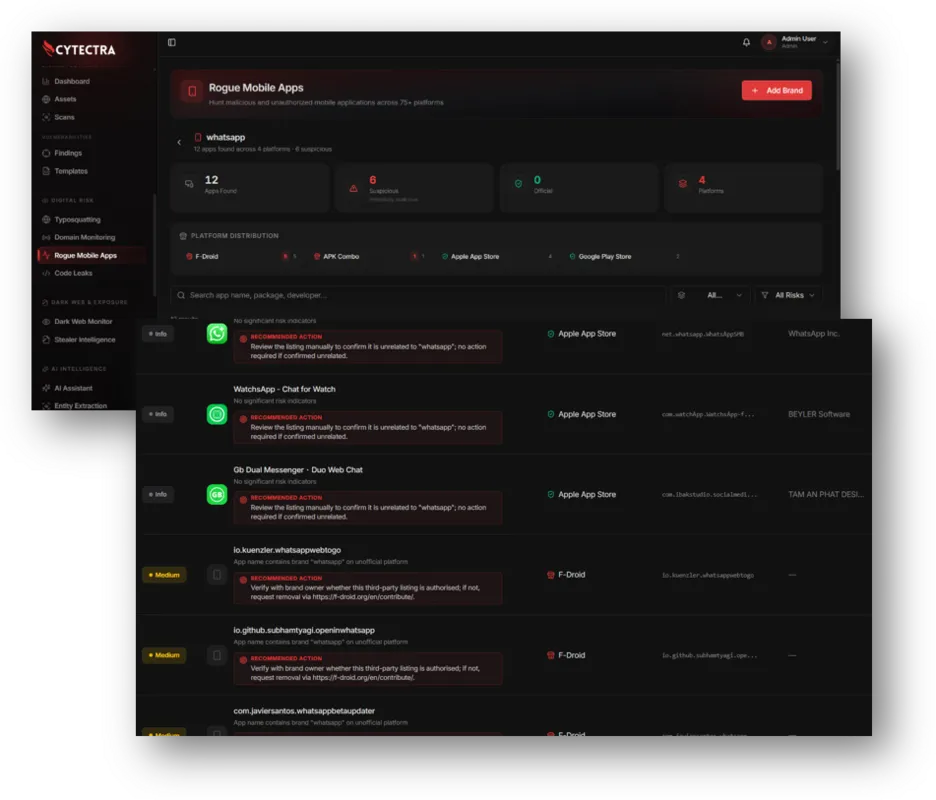
Task: Click Medium badge on io.github.subhamtyagi row
Action: point(164,655)
